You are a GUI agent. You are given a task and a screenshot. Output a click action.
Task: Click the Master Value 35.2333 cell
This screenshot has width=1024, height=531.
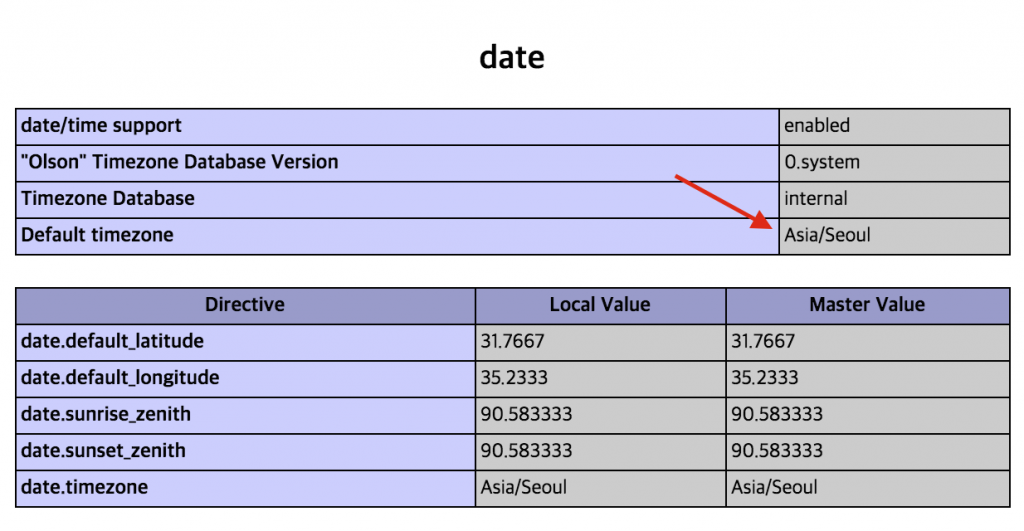click(x=867, y=378)
